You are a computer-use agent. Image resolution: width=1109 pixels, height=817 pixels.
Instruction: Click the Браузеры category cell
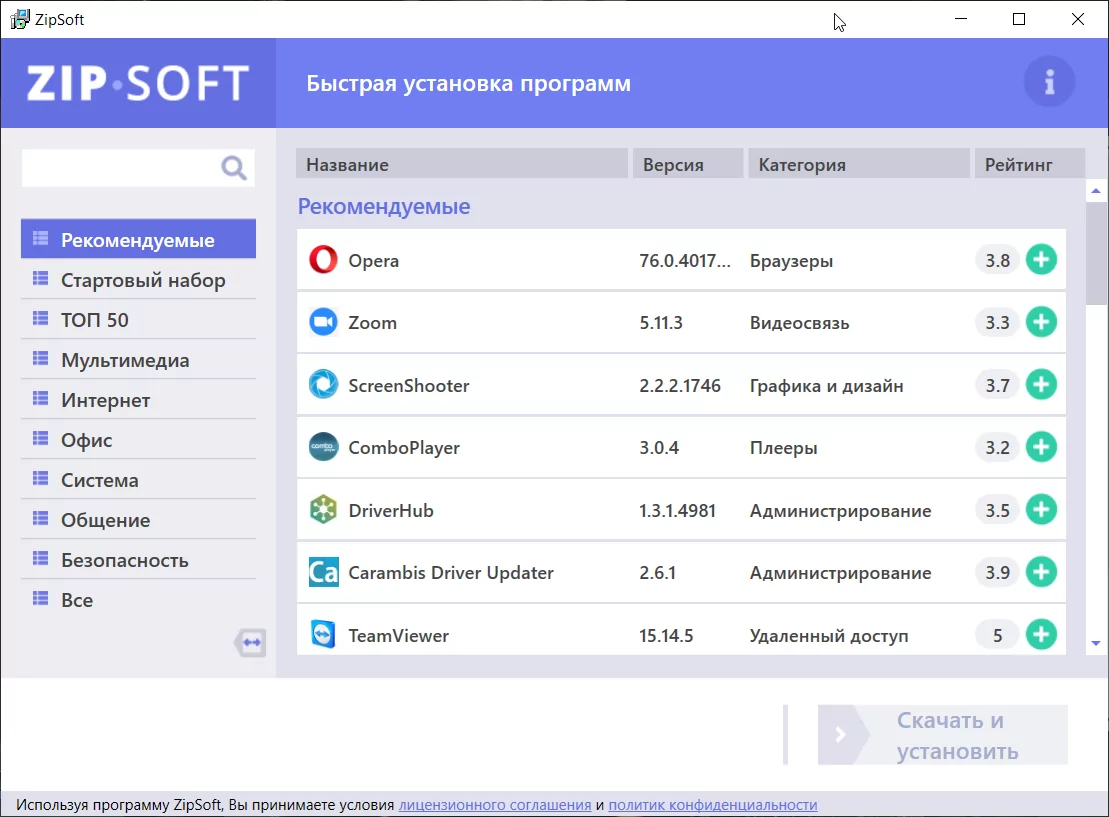click(791, 261)
